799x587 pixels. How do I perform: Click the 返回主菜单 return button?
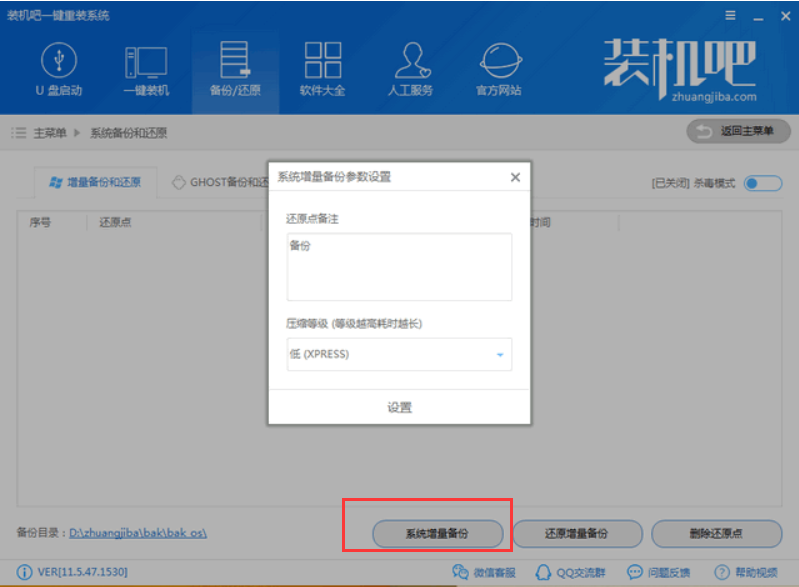click(738, 132)
